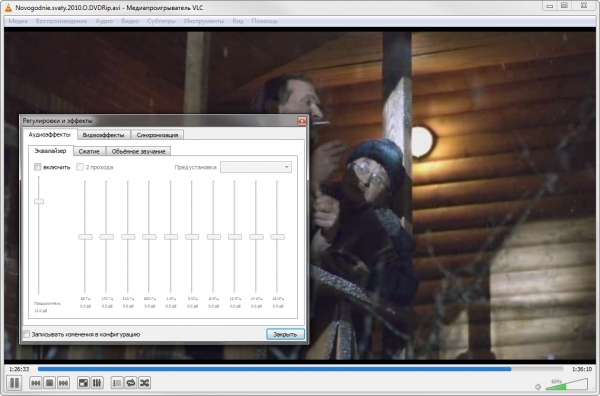Toggle loop/repeat mode

(131, 383)
